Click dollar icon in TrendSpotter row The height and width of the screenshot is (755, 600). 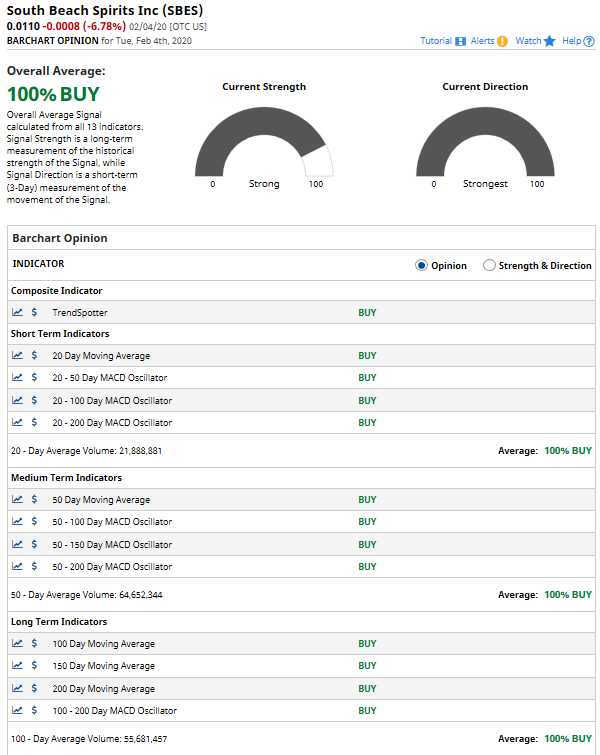pyautogui.click(x=34, y=312)
